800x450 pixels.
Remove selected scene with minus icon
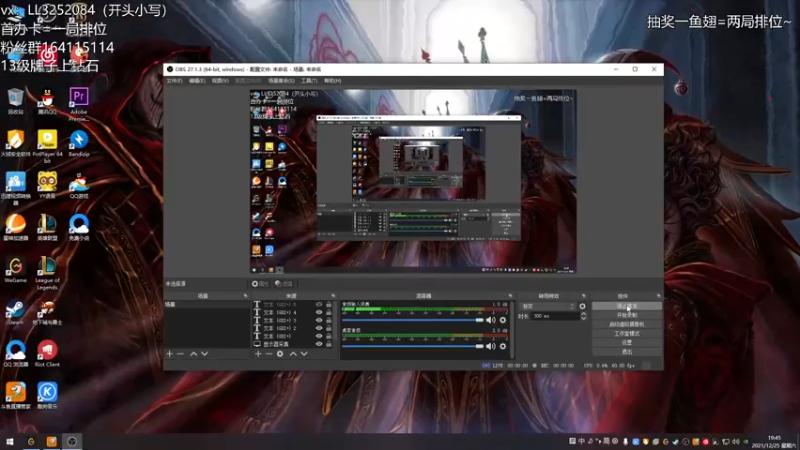[180, 354]
